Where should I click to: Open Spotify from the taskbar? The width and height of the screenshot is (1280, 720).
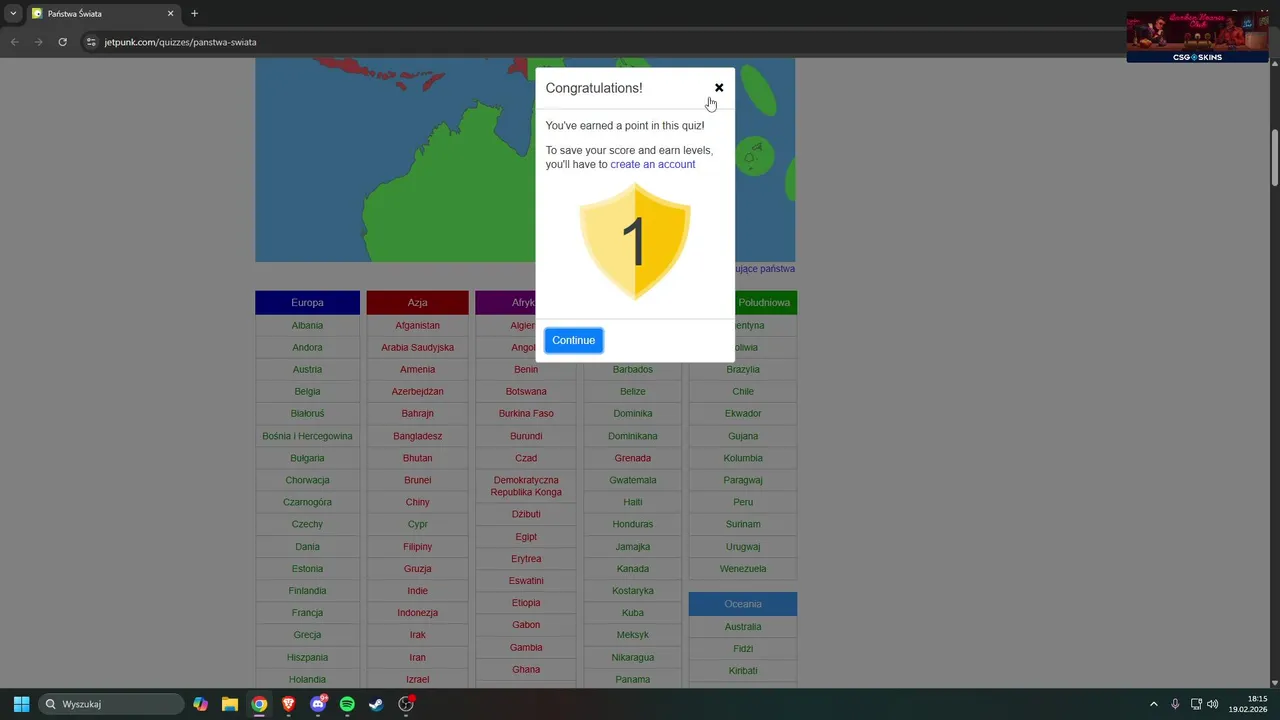[347, 704]
